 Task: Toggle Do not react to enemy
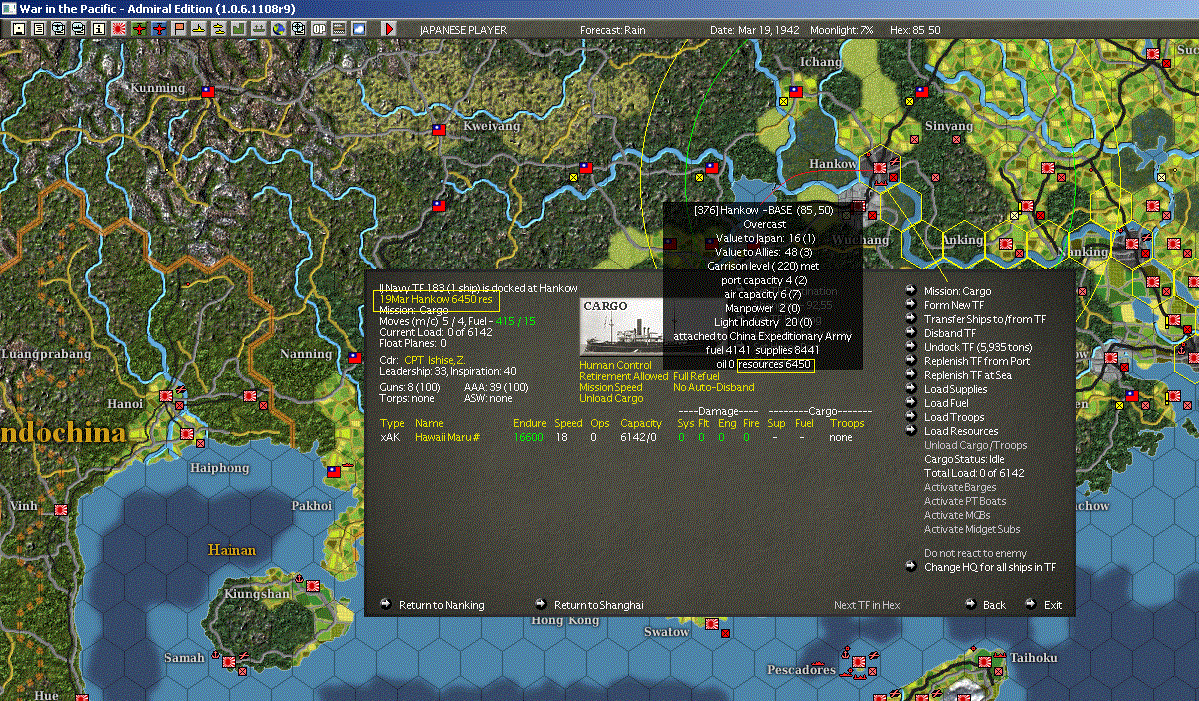coord(975,553)
